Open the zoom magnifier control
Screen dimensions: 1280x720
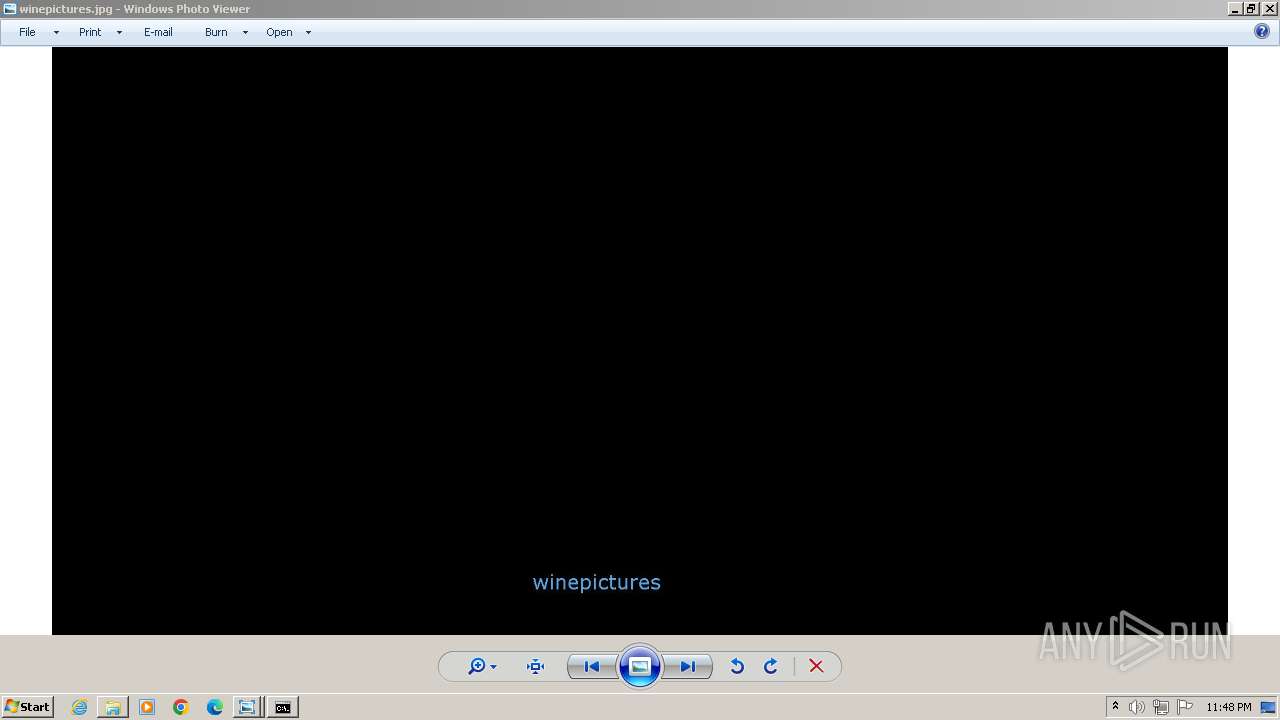[x=477, y=667]
